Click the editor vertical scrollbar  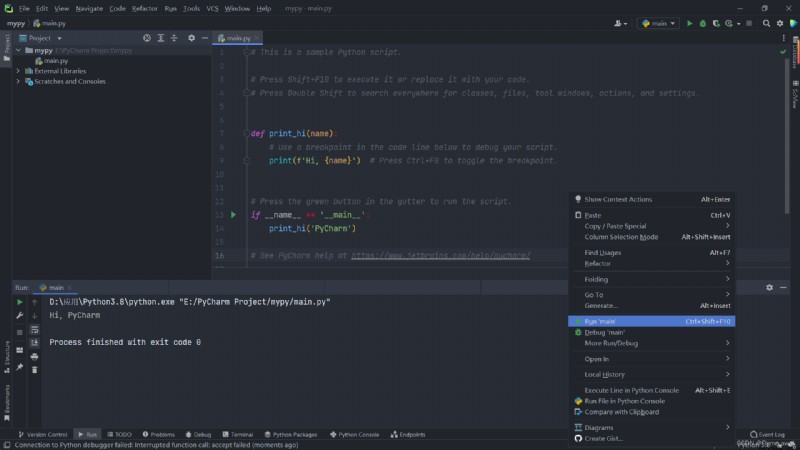787,137
